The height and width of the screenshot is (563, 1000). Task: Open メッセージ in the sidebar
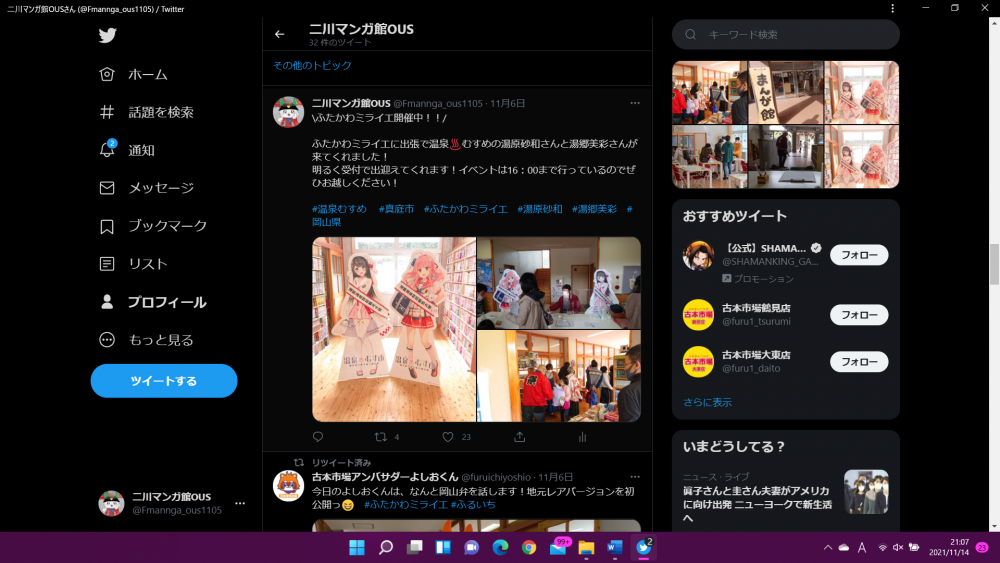pos(147,188)
